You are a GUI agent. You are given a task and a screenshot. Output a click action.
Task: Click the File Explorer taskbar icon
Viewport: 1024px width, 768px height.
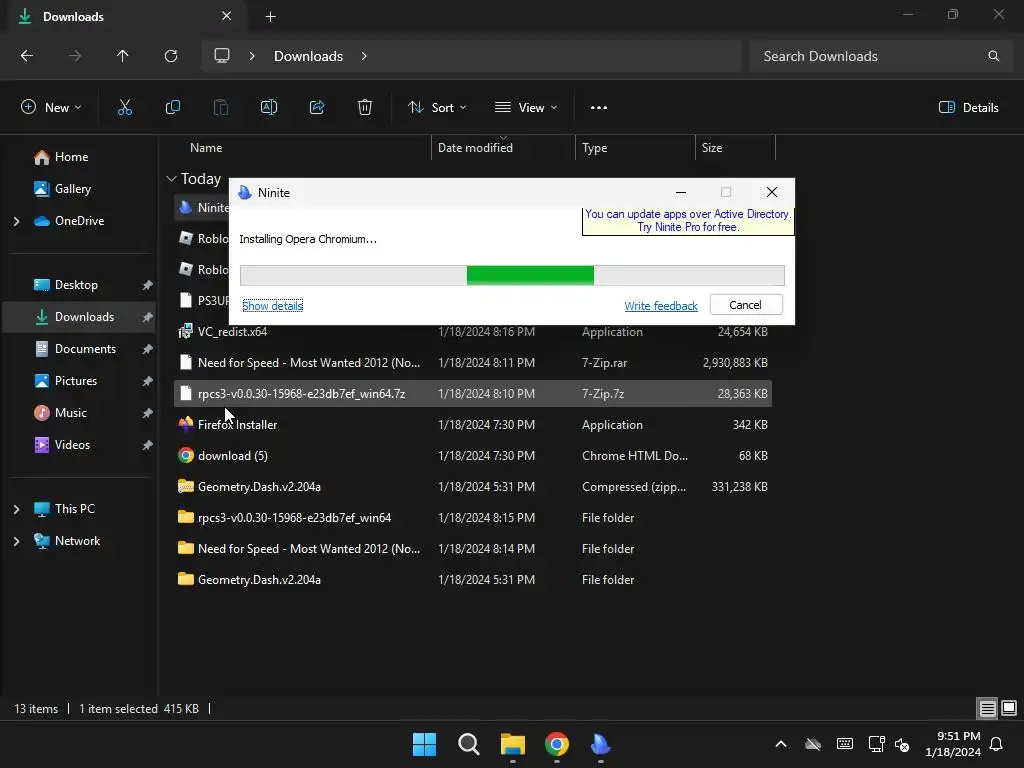(513, 744)
